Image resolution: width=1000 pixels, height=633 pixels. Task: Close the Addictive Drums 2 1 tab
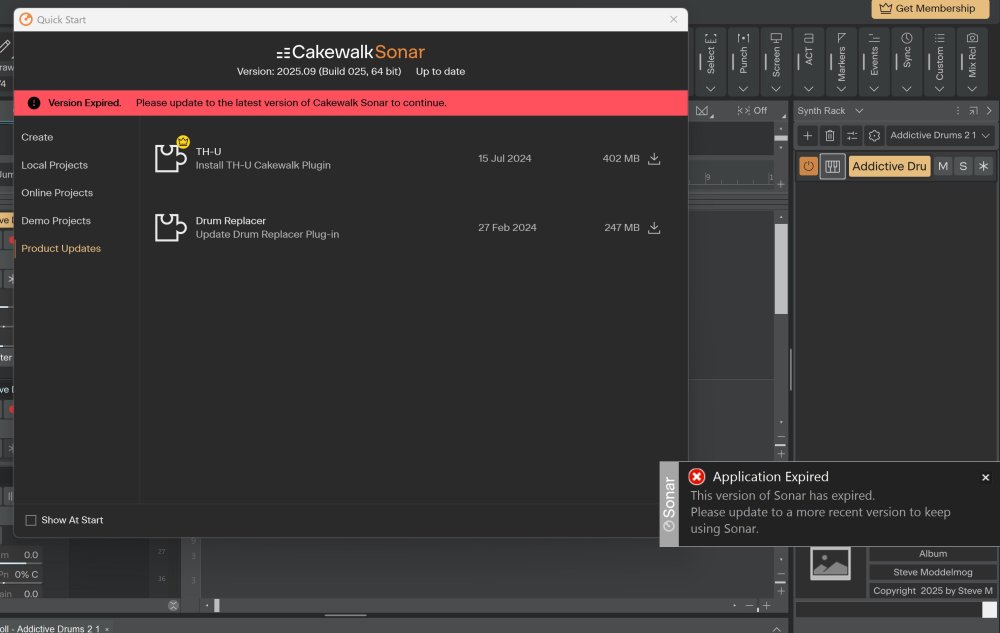click(x=107, y=629)
